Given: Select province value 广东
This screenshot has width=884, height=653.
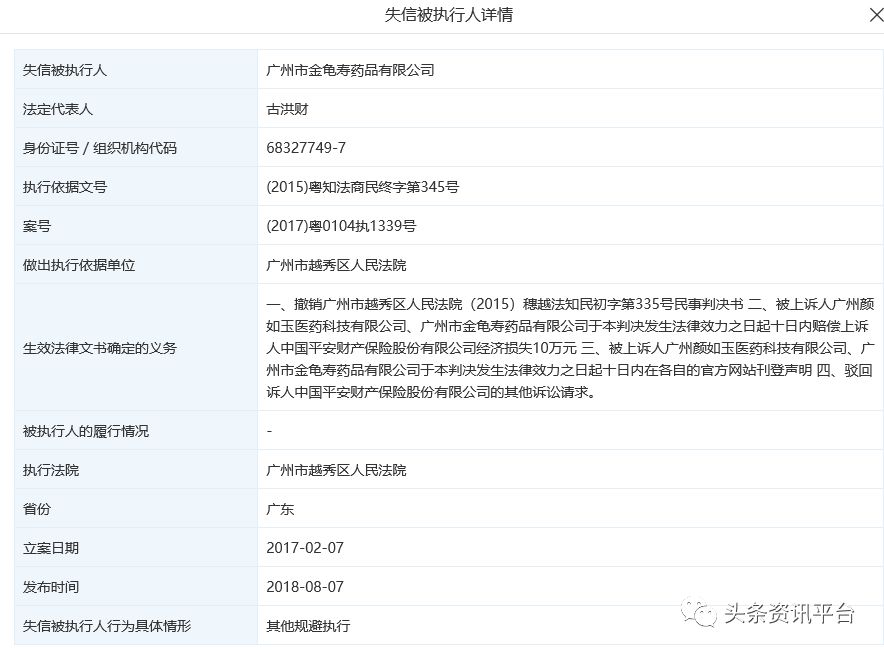Looking at the screenshot, I should (281, 509).
